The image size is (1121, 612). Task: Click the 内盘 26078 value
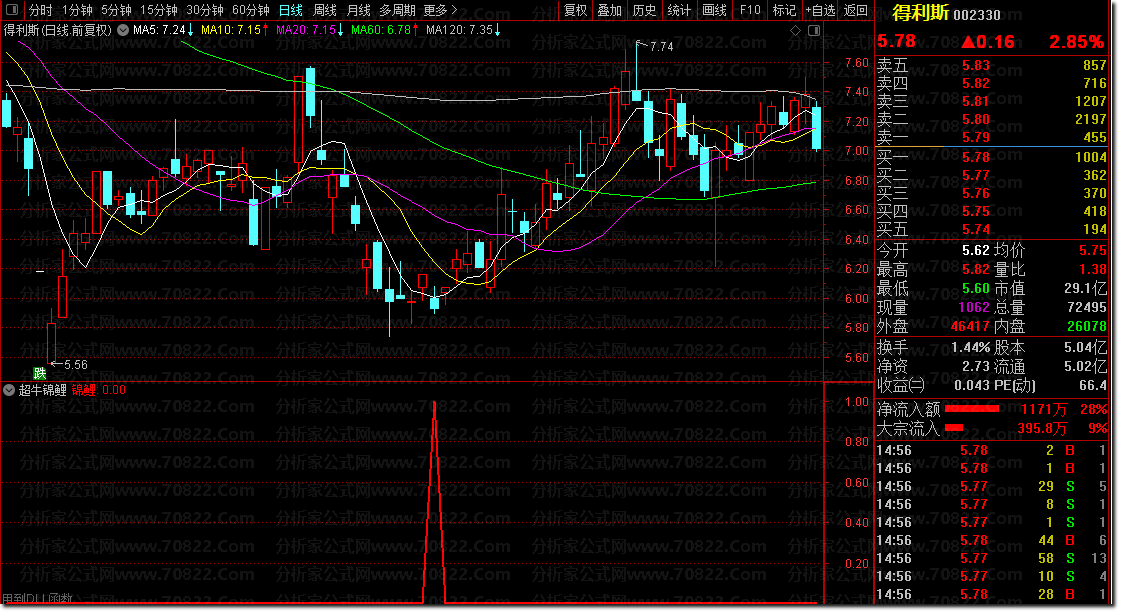[x=1087, y=327]
